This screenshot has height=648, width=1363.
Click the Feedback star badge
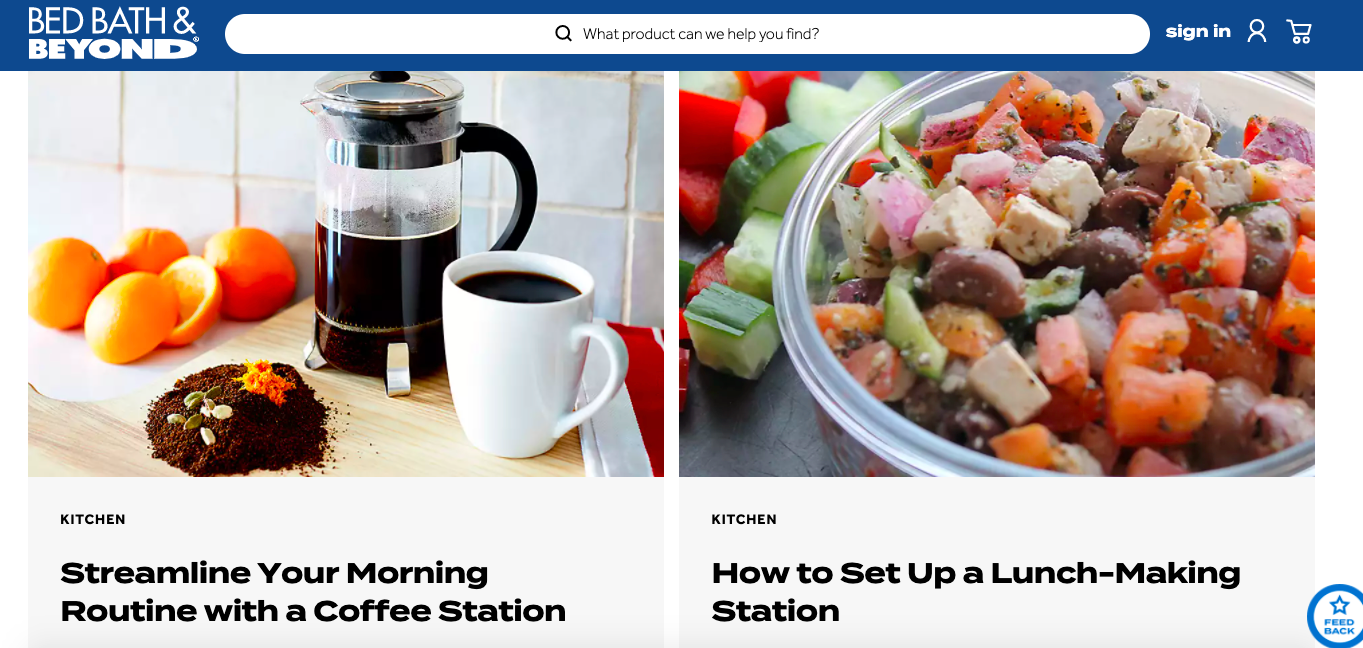[1338, 615]
